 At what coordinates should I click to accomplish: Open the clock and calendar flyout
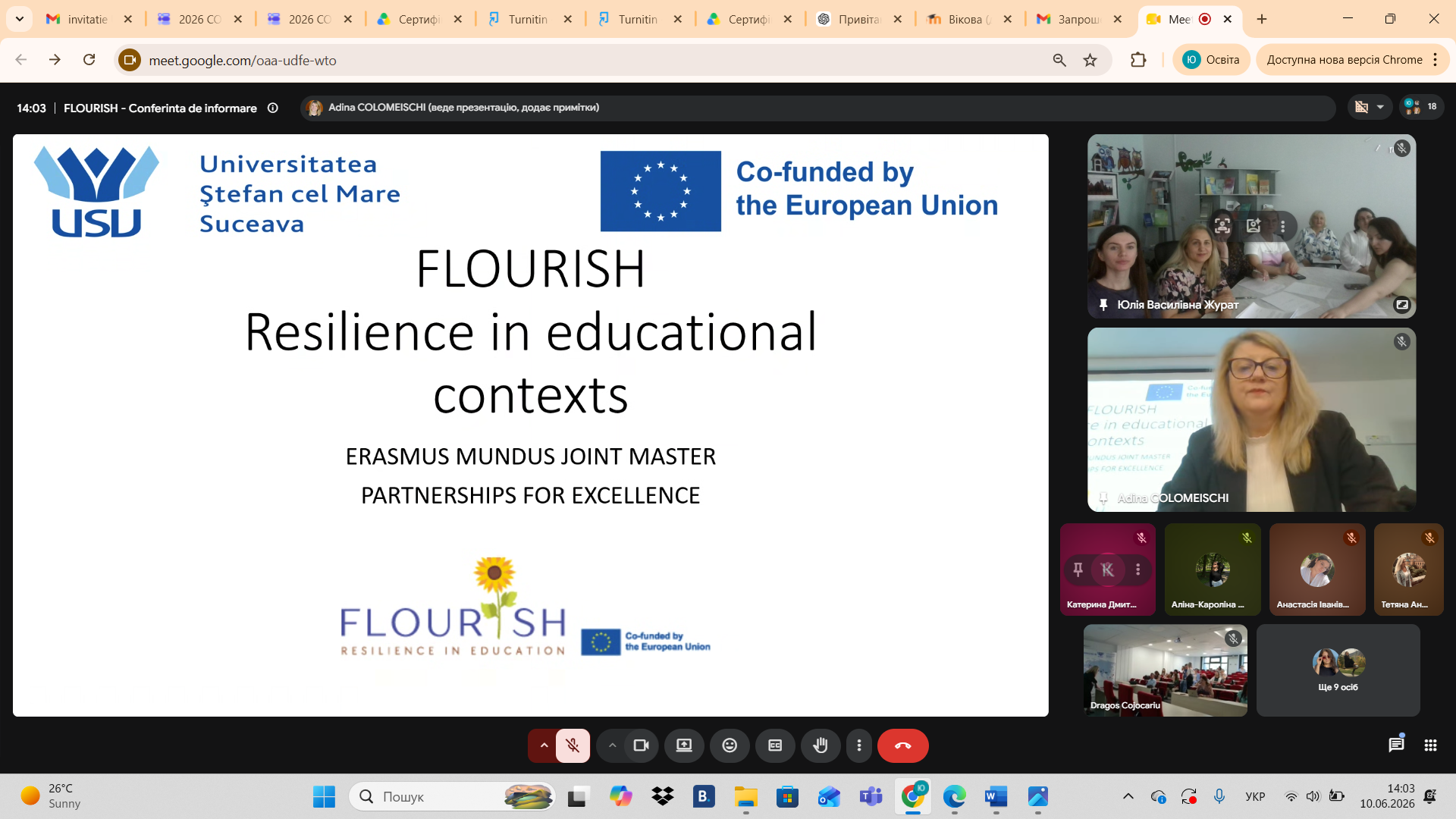(x=1387, y=797)
